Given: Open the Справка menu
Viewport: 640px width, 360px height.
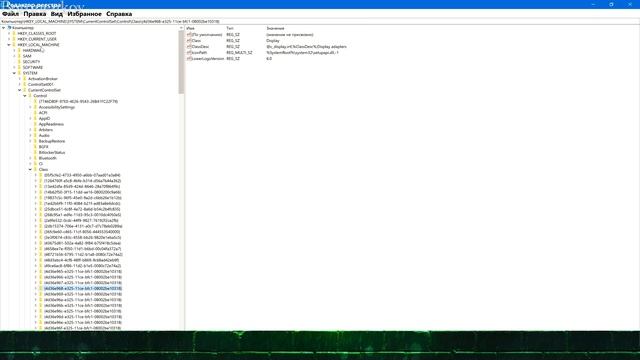Looking at the screenshot, I should tap(119, 14).
